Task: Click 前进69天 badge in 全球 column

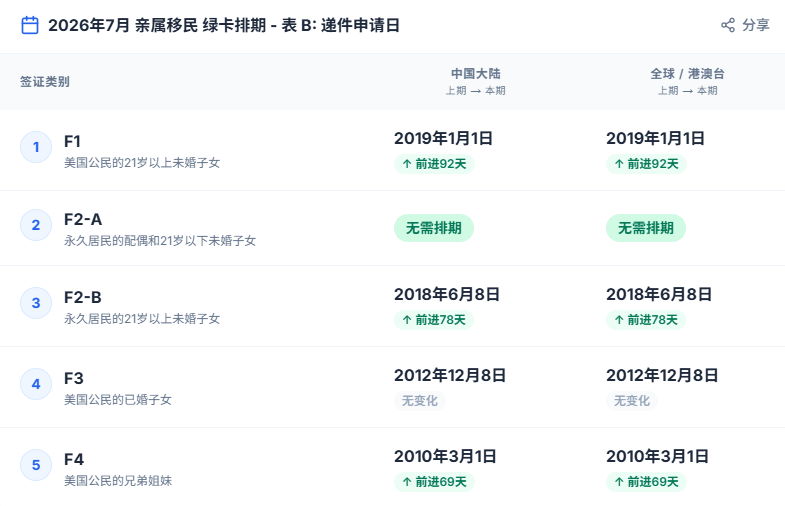Action: [x=646, y=482]
